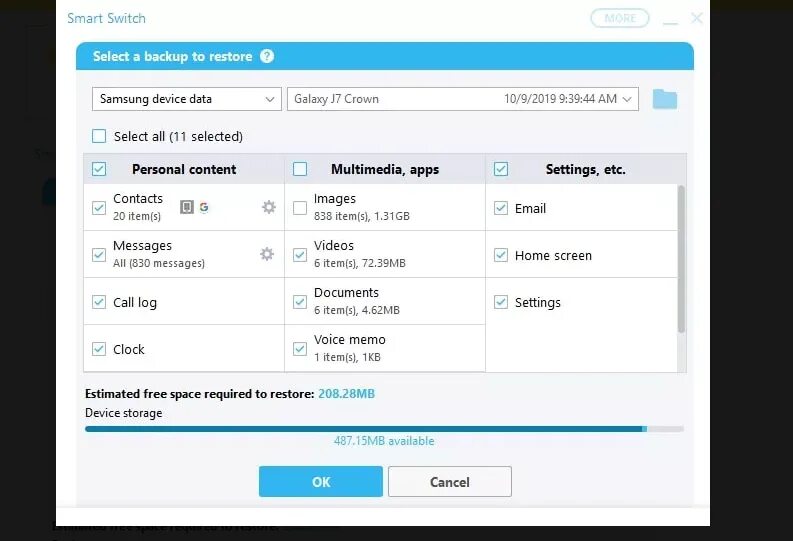Image resolution: width=793 pixels, height=541 pixels.
Task: Toggle the Select all checkbox
Action: [x=99, y=136]
